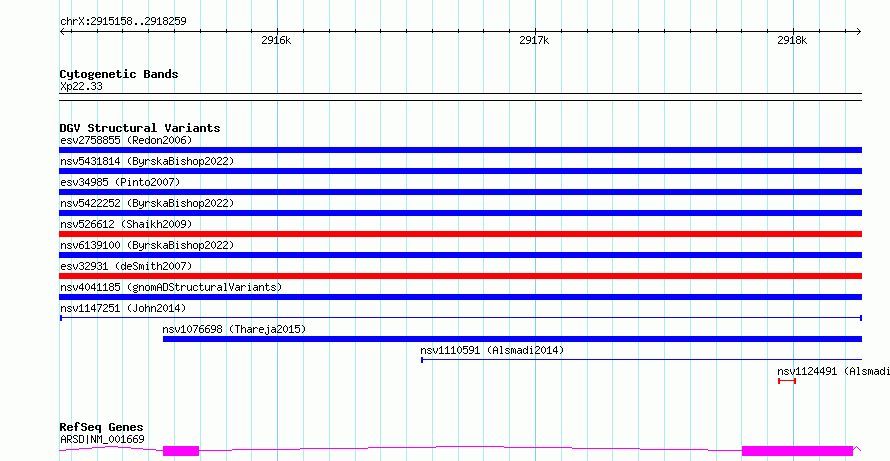Open the RefSeq Genes track title
Image resolution: width=890 pixels, height=461 pixels.
(x=102, y=427)
